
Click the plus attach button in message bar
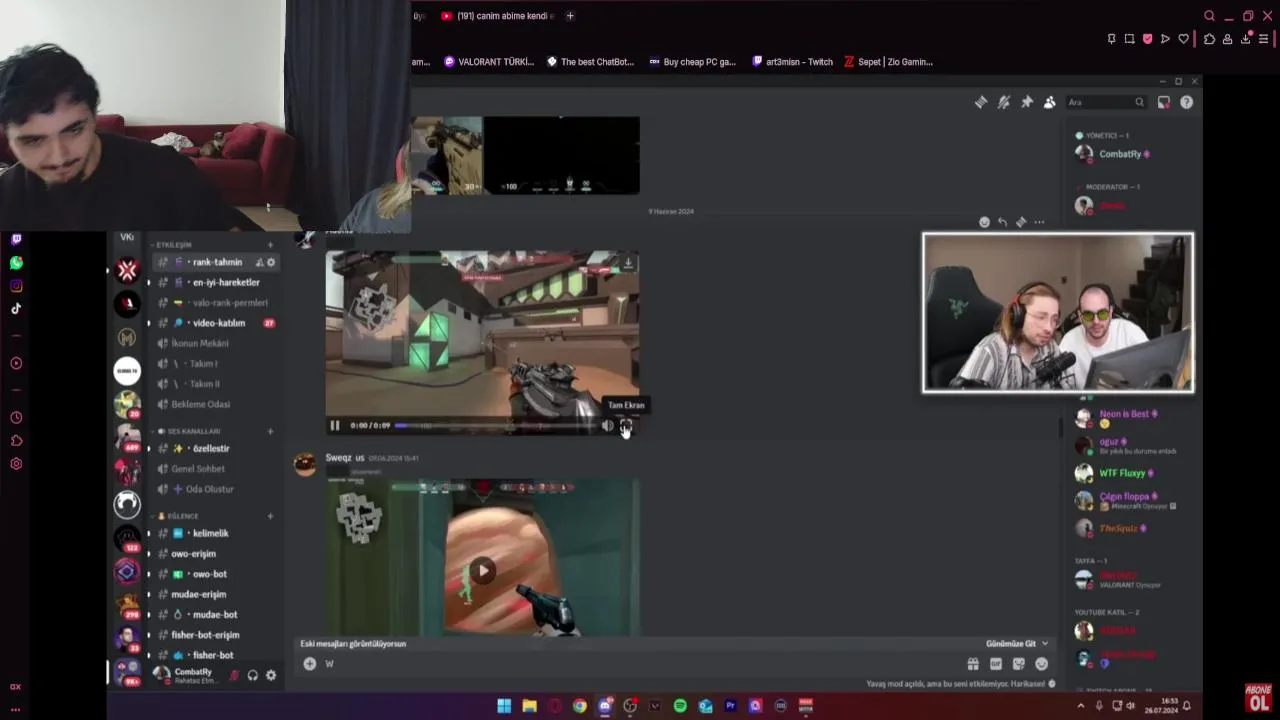310,664
